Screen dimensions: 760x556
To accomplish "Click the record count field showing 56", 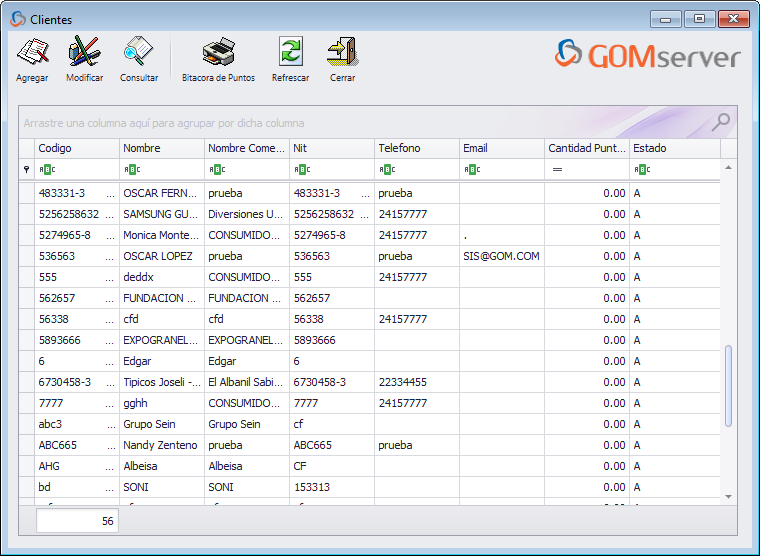I will [x=77, y=521].
